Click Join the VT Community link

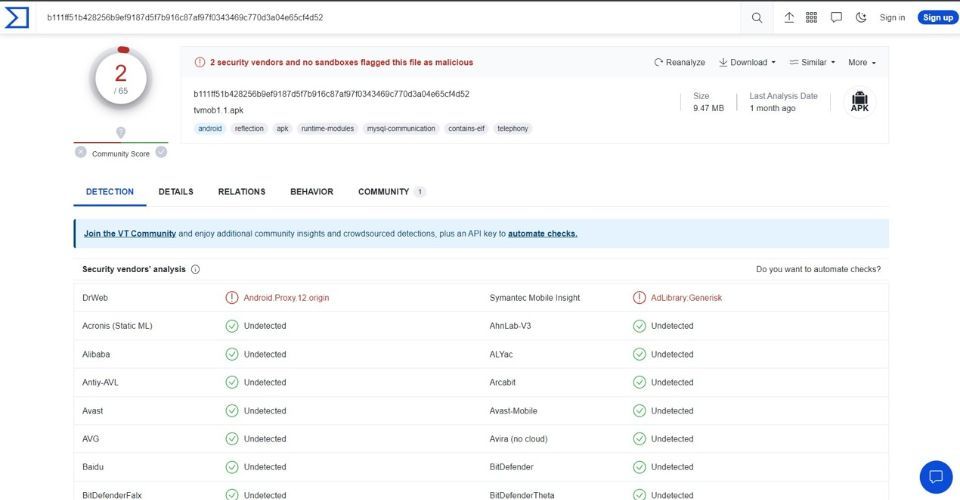130,234
